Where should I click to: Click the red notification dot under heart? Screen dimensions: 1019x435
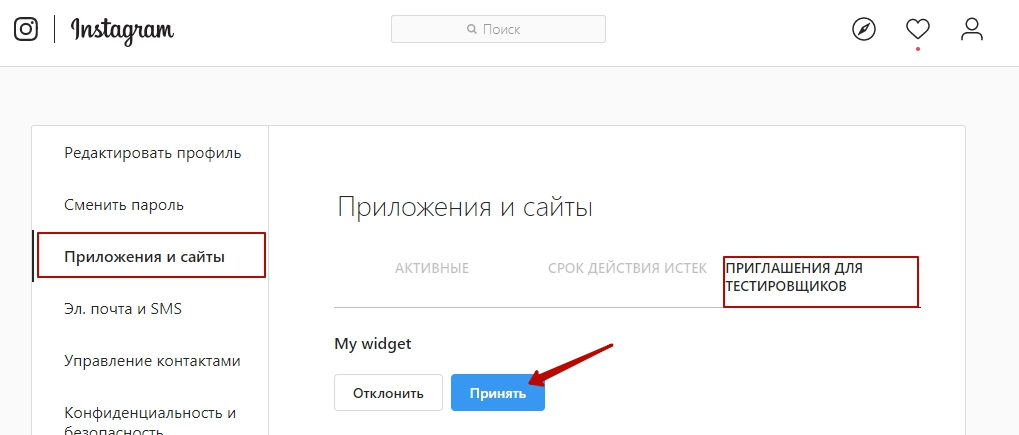(917, 49)
